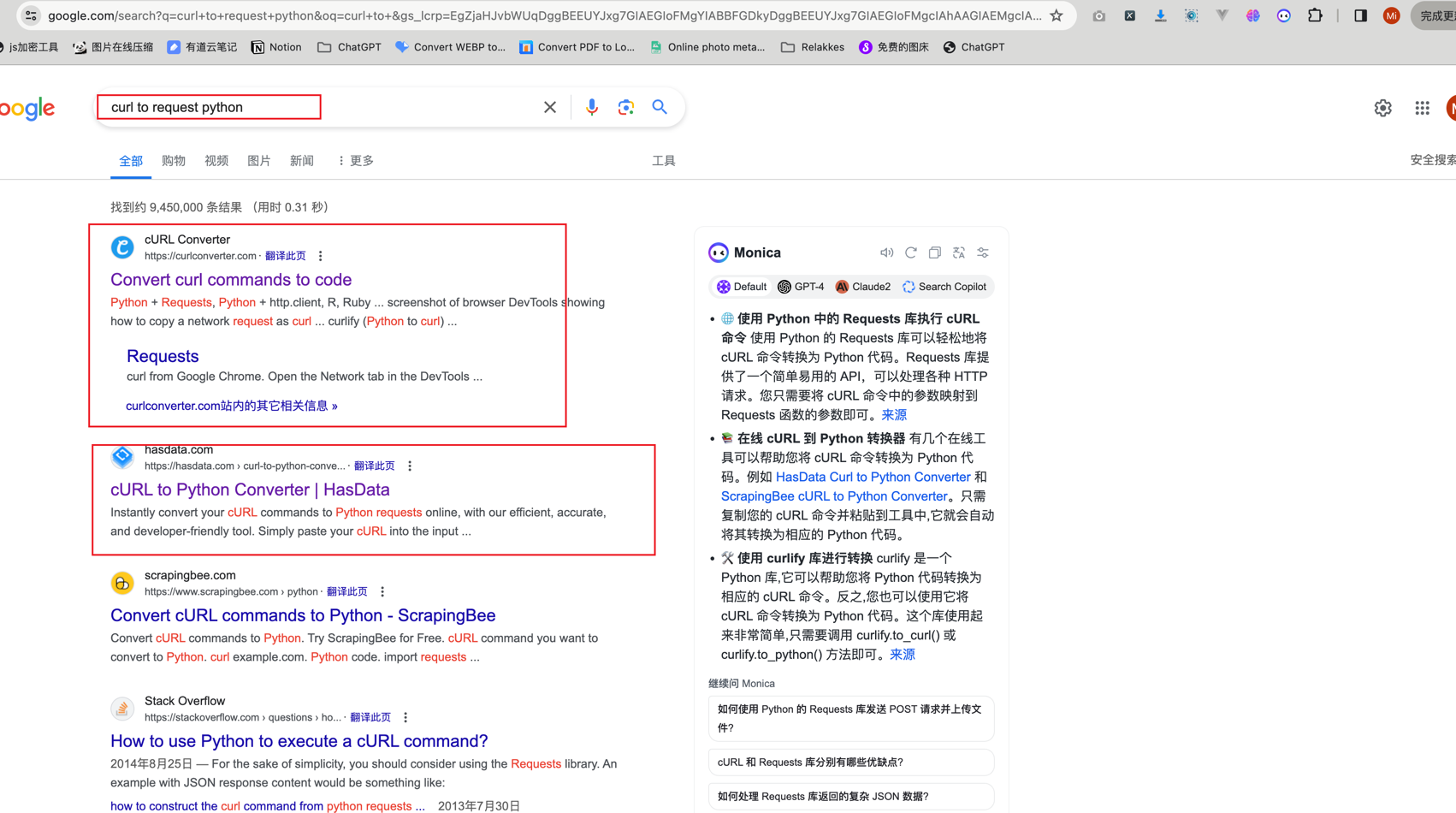Start voice search with microphone icon
Viewport: 1456px width, 813px height.
(591, 107)
